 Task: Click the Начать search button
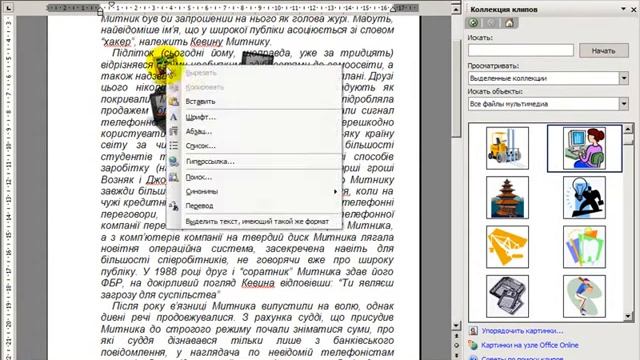604,51
